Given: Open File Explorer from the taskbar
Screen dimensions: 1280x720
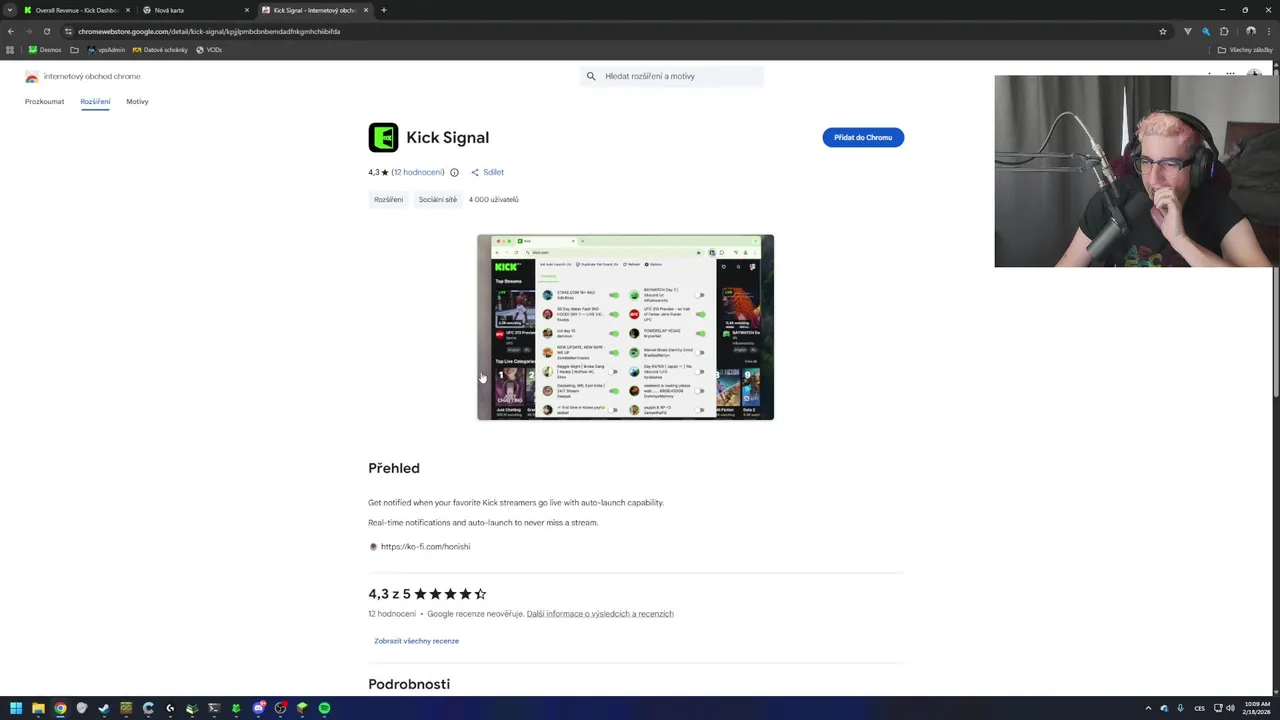Looking at the screenshot, I should point(38,708).
